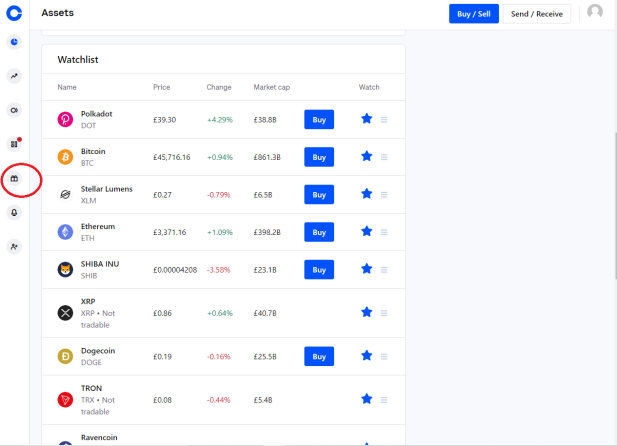Image resolution: width=617 pixels, height=446 pixels.
Task: Unwatch TRON with its star
Action: pos(367,399)
